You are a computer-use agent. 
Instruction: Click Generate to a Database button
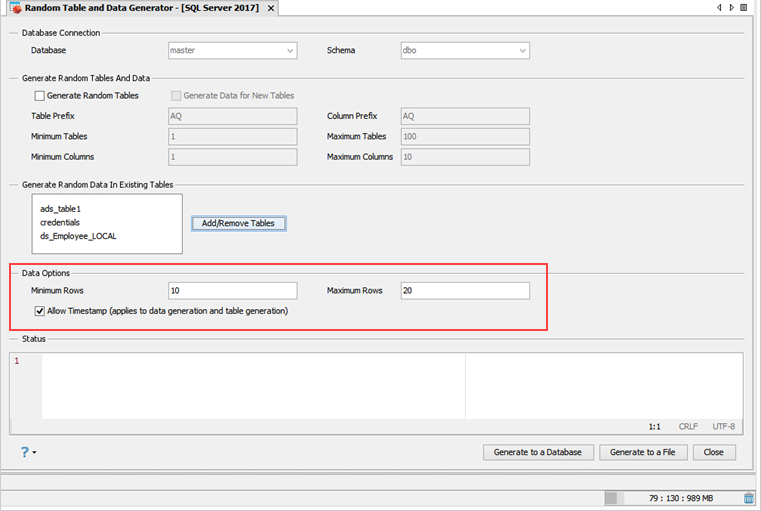tap(538, 452)
